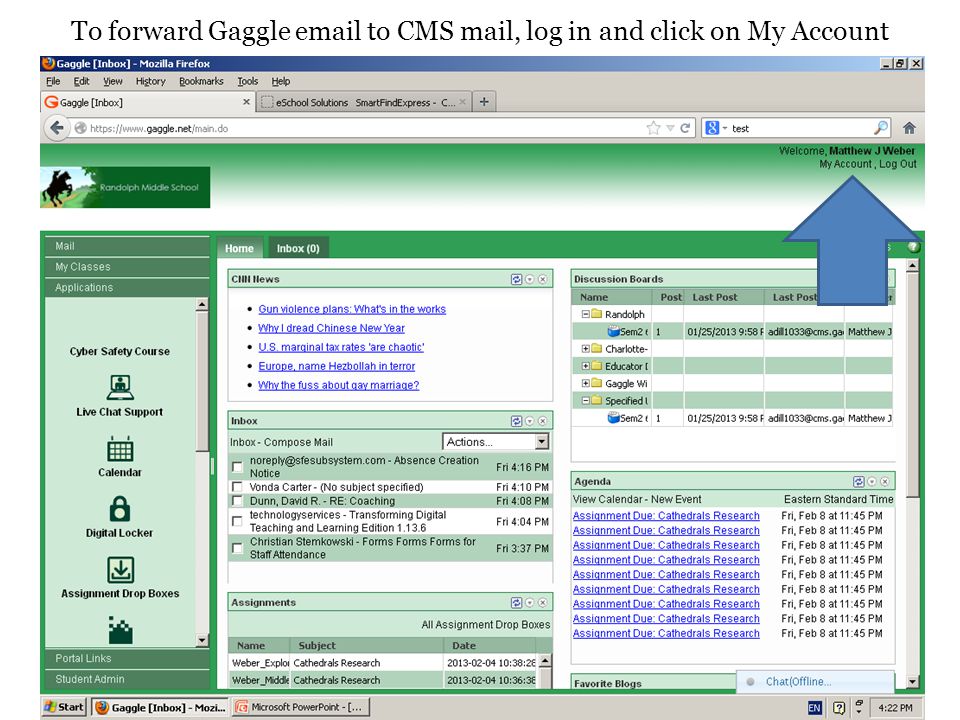
Task: Minimize the CNN News widget
Action: pos(530,279)
